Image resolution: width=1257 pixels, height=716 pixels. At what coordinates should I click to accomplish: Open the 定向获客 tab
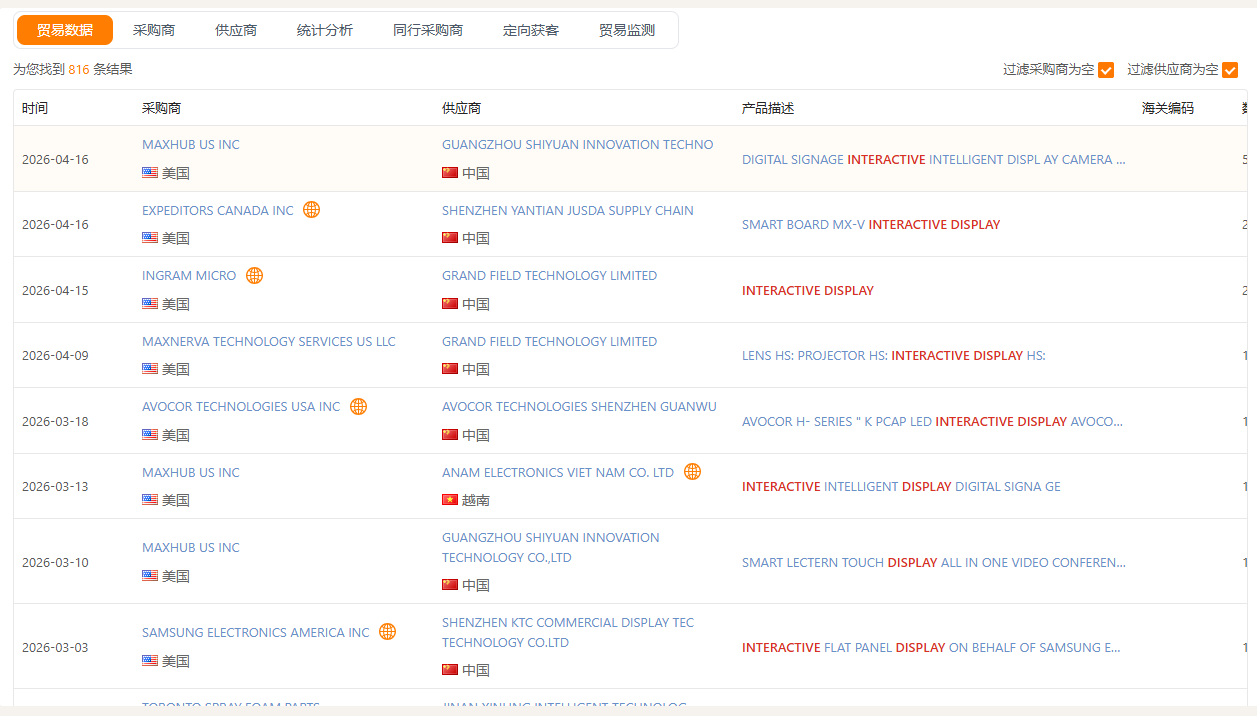point(531,30)
